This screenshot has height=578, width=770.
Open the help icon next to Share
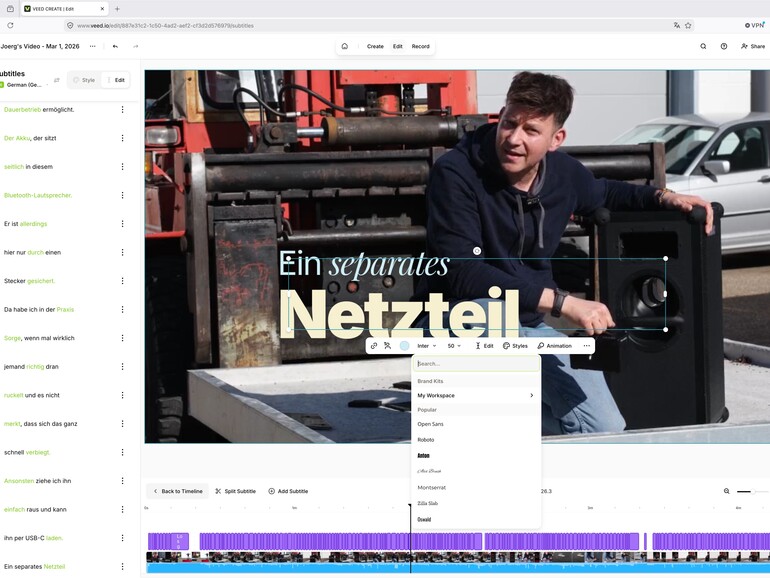click(x=724, y=46)
